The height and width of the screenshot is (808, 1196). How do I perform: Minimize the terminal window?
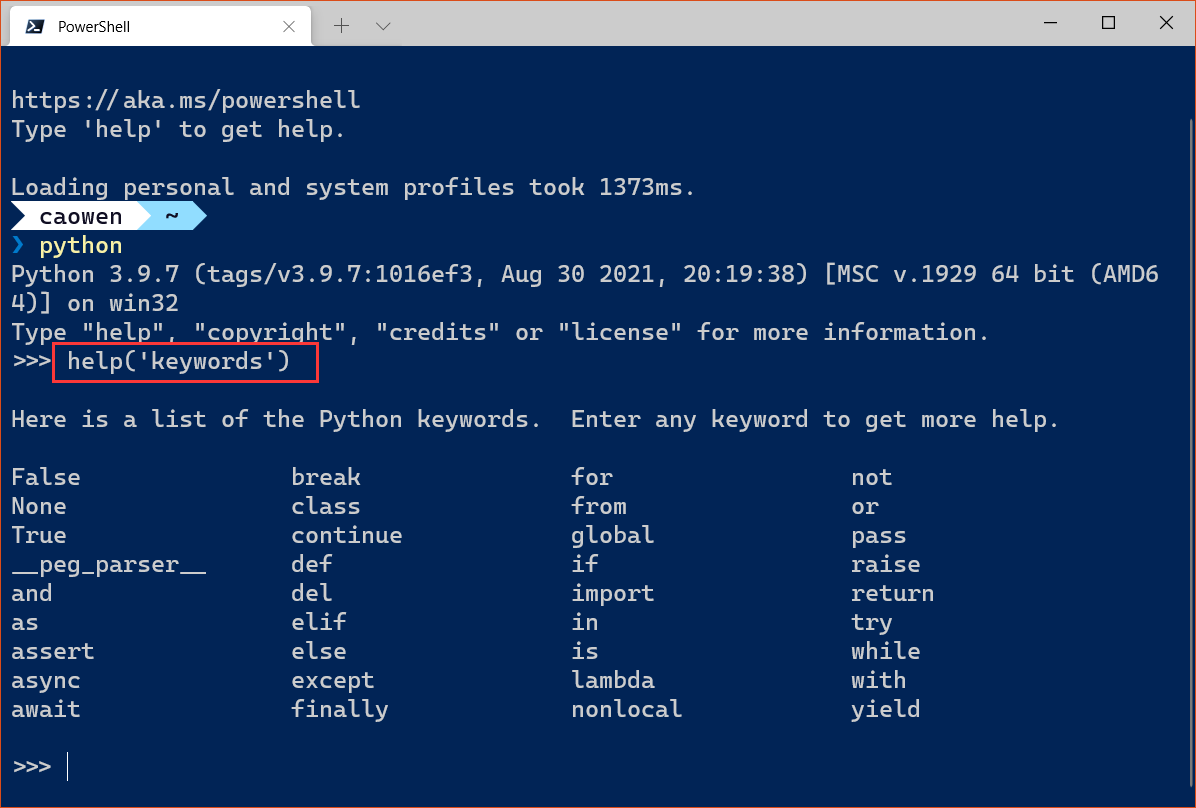click(1049, 23)
